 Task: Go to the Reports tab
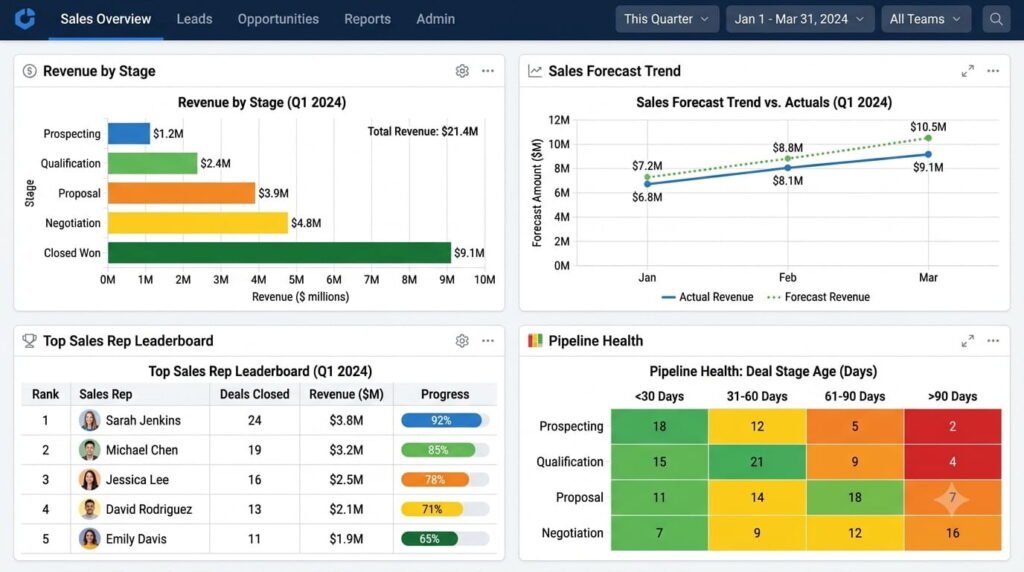click(x=367, y=19)
